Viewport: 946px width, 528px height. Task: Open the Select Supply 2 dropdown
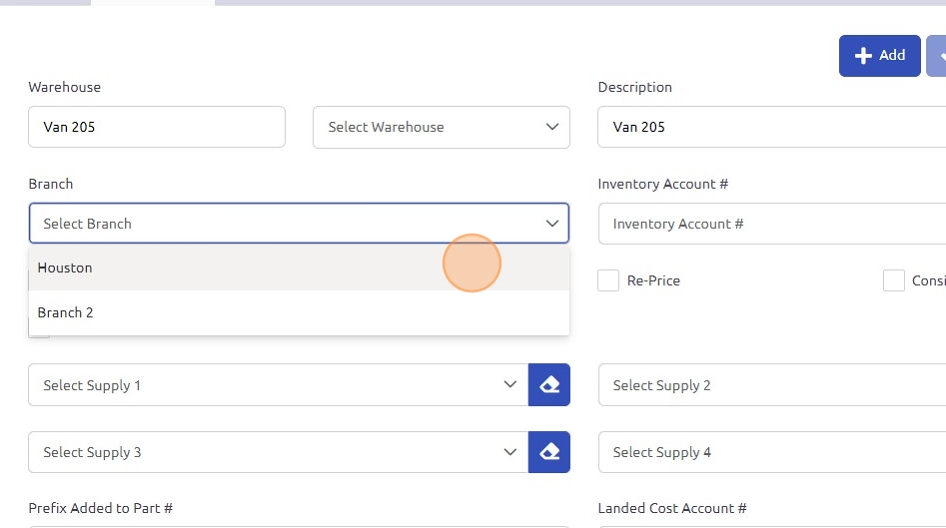coord(770,385)
